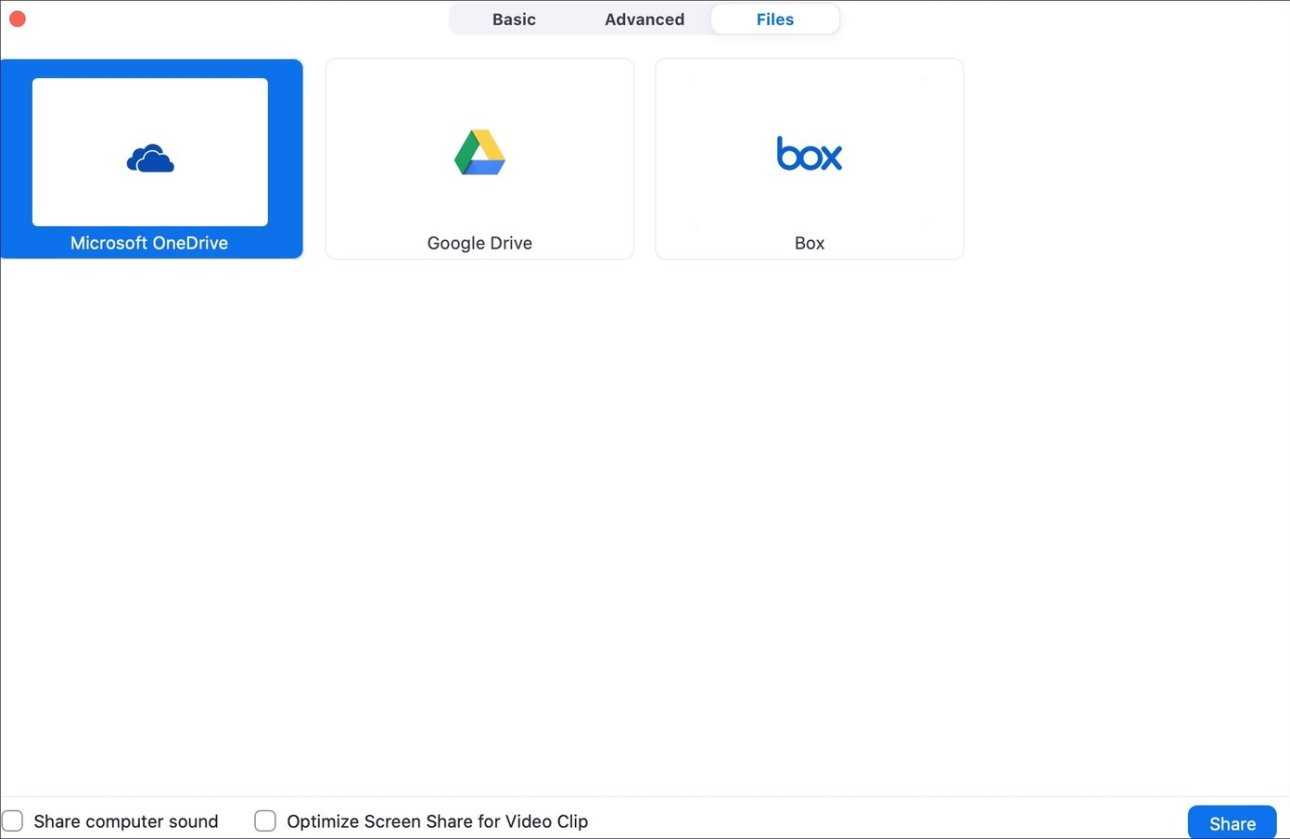The width and height of the screenshot is (1290, 839).
Task: Enable the Share computer sound checkbox
Action: pyautogui.click(x=12, y=821)
